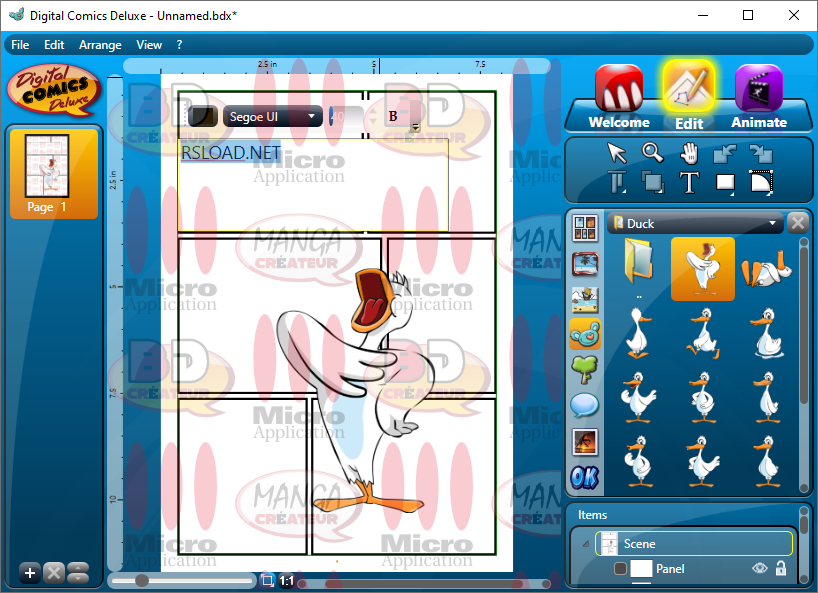Click the page reorder up/down button

78,573
